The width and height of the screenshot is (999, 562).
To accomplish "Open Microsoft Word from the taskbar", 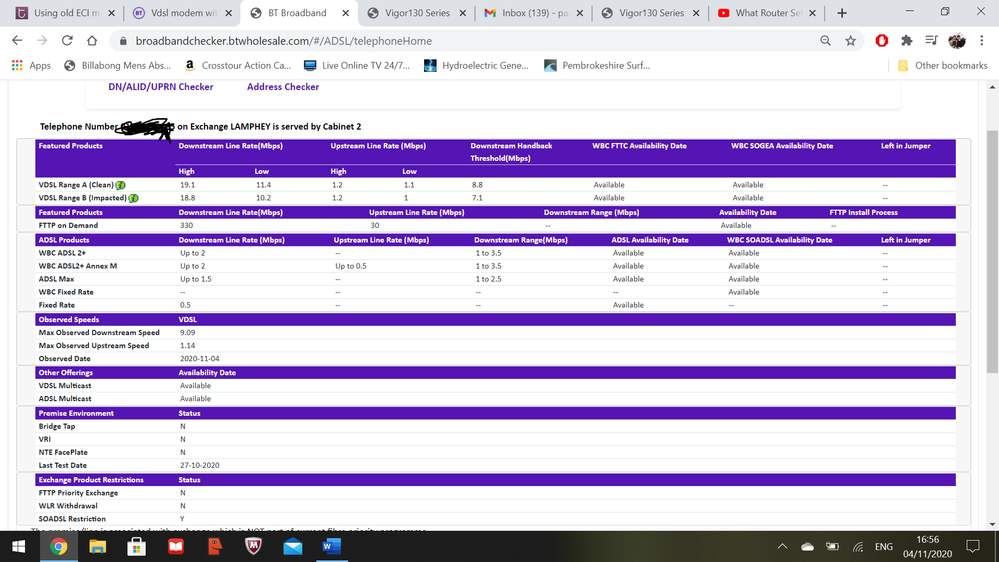I will (x=332, y=547).
